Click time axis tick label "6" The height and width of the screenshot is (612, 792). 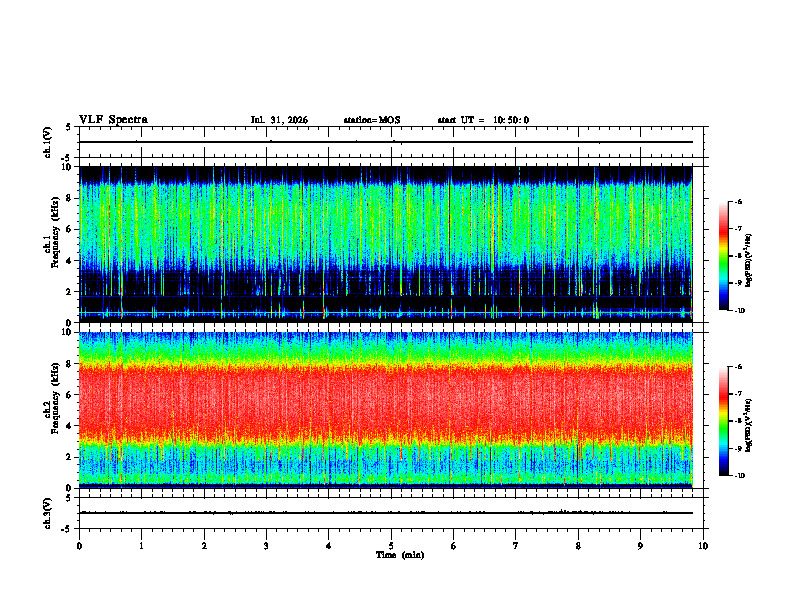[x=454, y=546]
